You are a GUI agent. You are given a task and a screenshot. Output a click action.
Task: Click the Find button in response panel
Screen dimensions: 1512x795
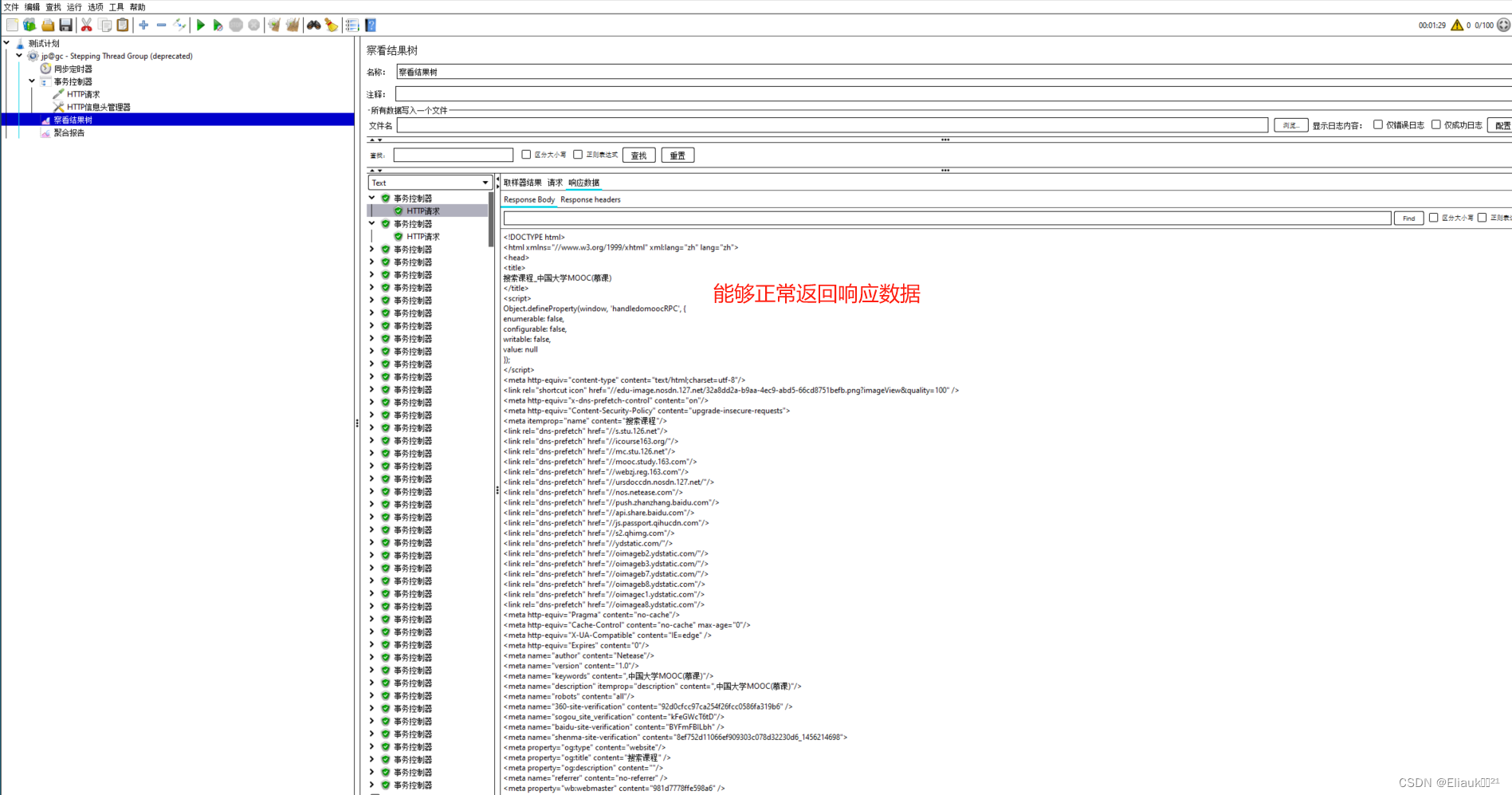(1409, 218)
